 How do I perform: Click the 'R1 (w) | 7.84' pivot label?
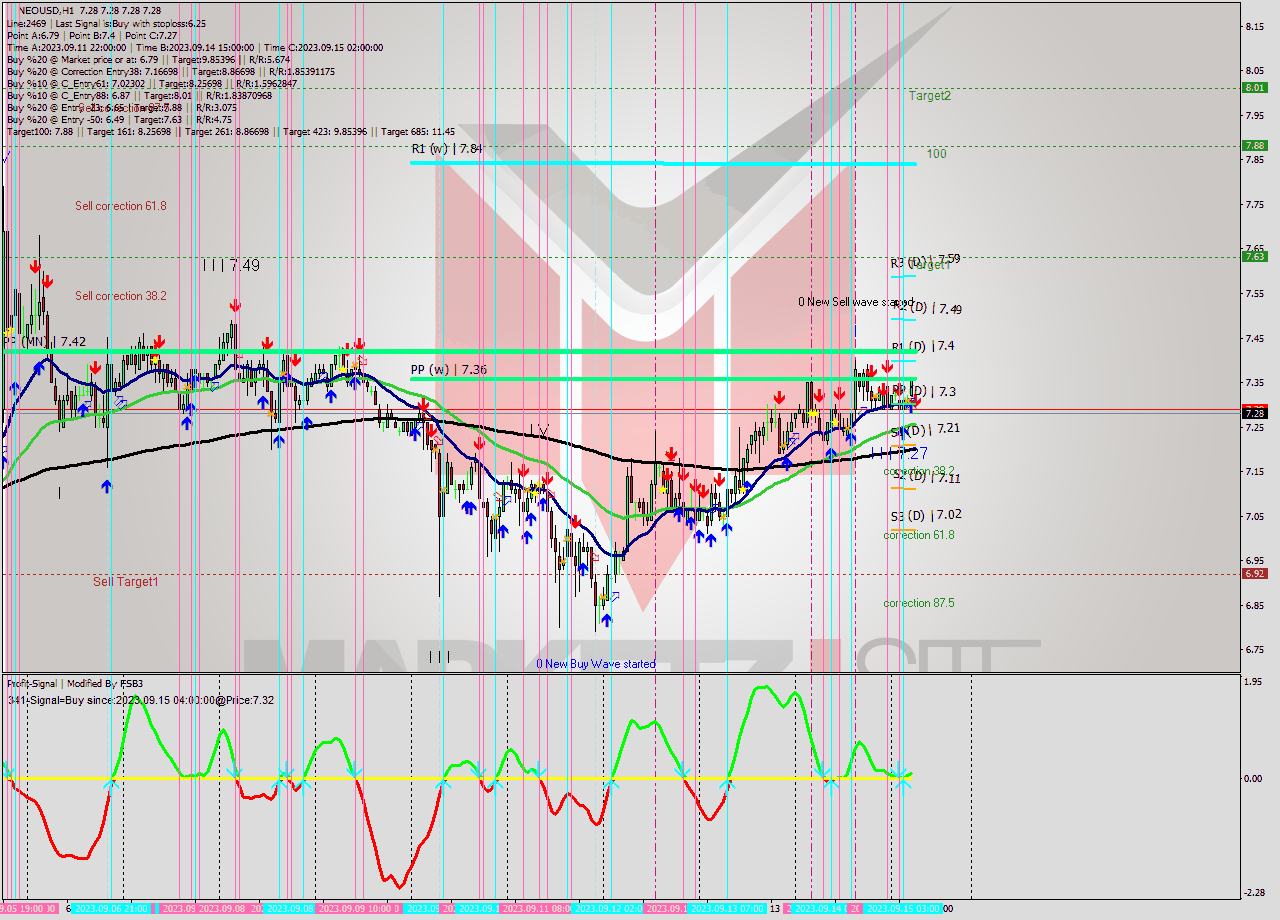tap(447, 148)
